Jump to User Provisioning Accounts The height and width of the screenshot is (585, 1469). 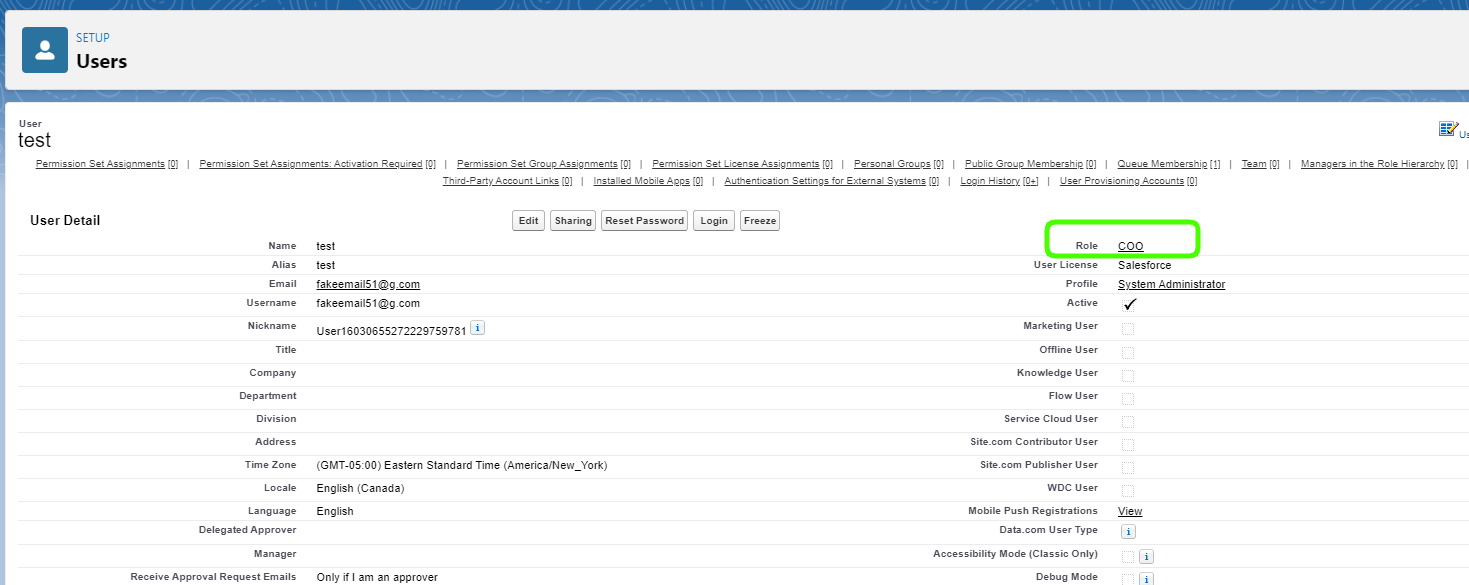tap(1128, 181)
